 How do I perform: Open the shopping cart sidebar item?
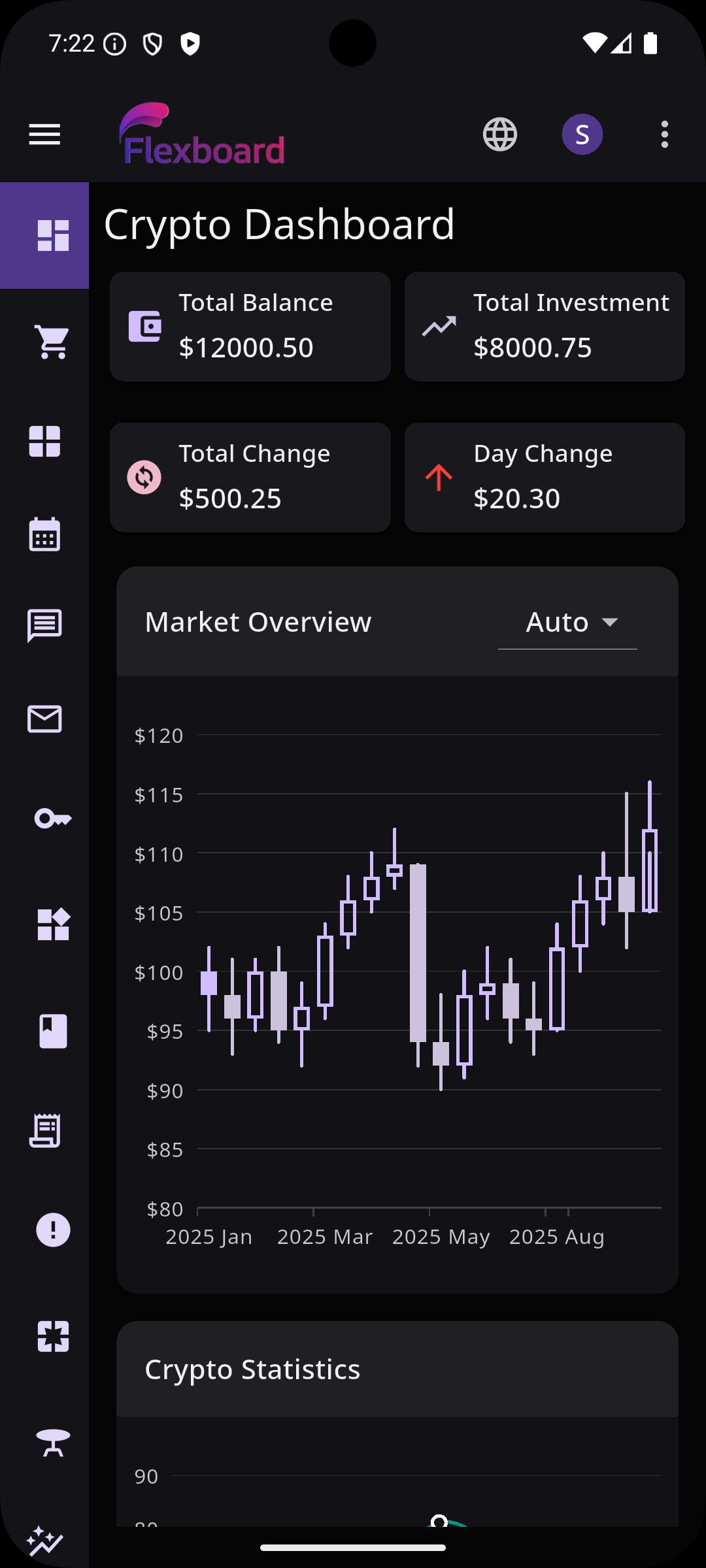click(x=52, y=342)
